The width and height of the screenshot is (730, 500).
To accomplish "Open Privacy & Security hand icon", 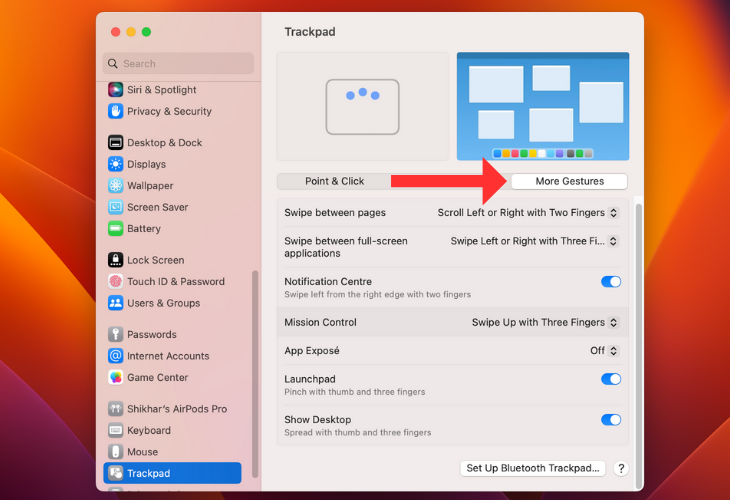I will click(x=116, y=112).
